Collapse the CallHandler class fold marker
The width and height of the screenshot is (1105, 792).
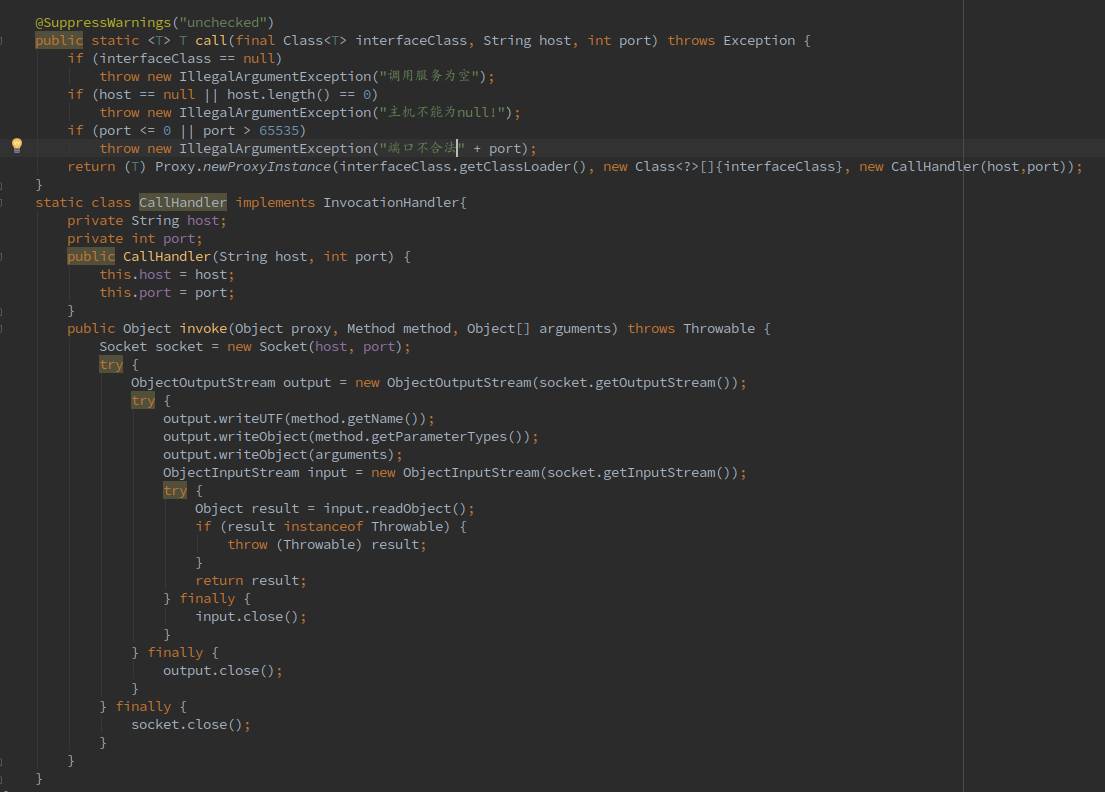3,203
